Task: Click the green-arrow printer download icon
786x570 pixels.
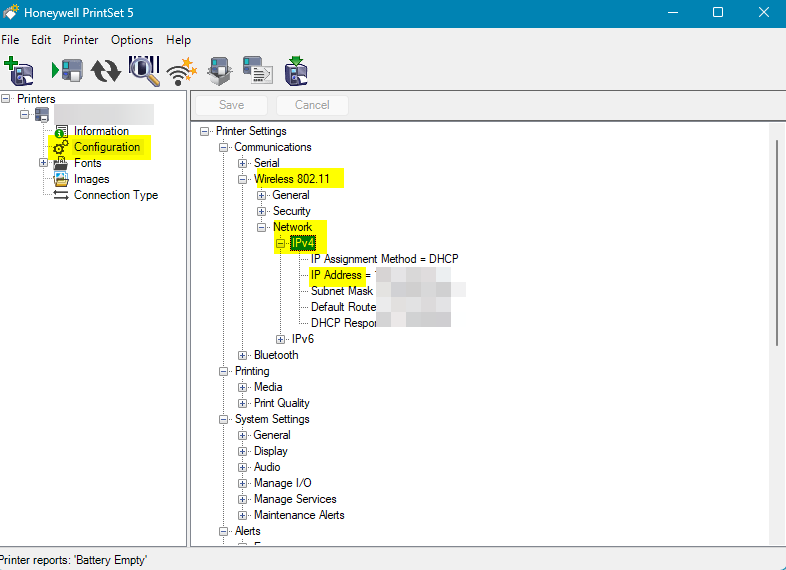Action: click(296, 70)
